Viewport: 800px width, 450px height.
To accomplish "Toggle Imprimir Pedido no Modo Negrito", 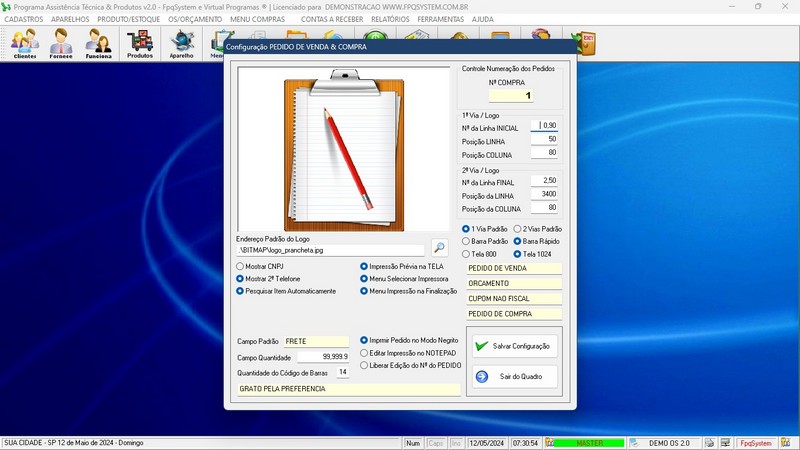I will tap(409, 340).
